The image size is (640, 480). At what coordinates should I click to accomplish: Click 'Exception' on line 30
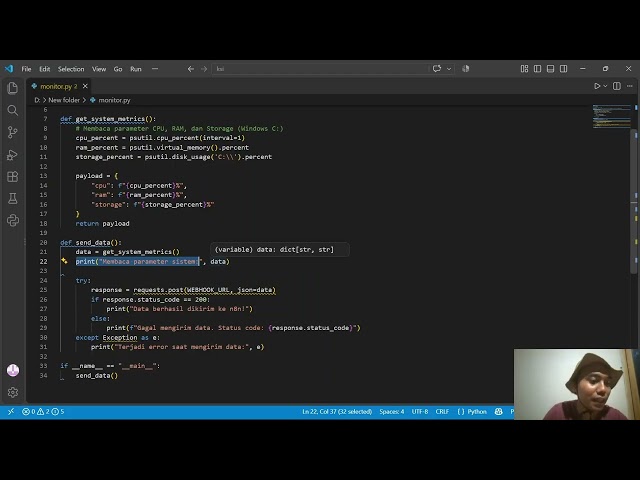[x=120, y=338]
